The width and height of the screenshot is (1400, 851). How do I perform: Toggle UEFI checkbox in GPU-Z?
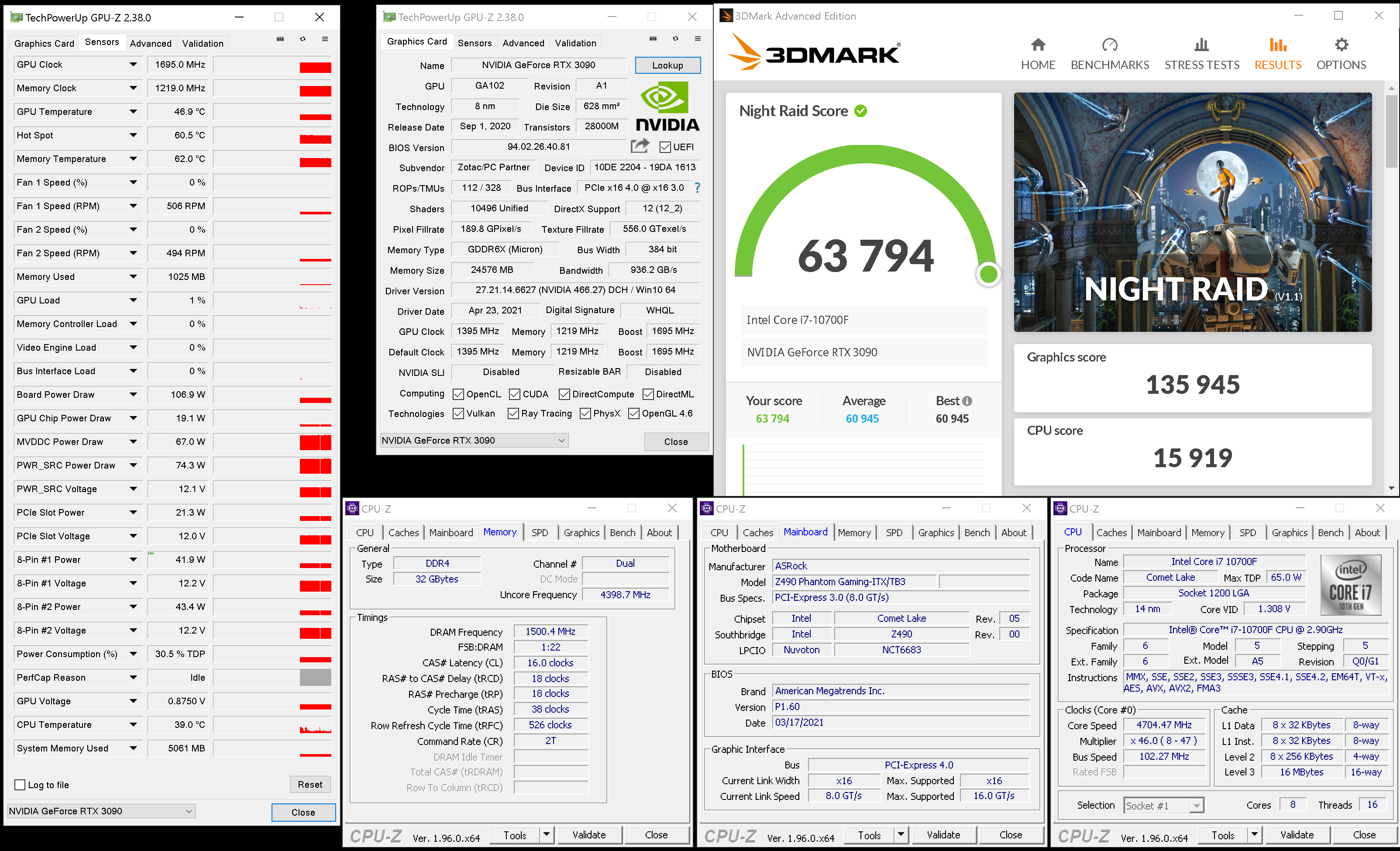coord(665,147)
